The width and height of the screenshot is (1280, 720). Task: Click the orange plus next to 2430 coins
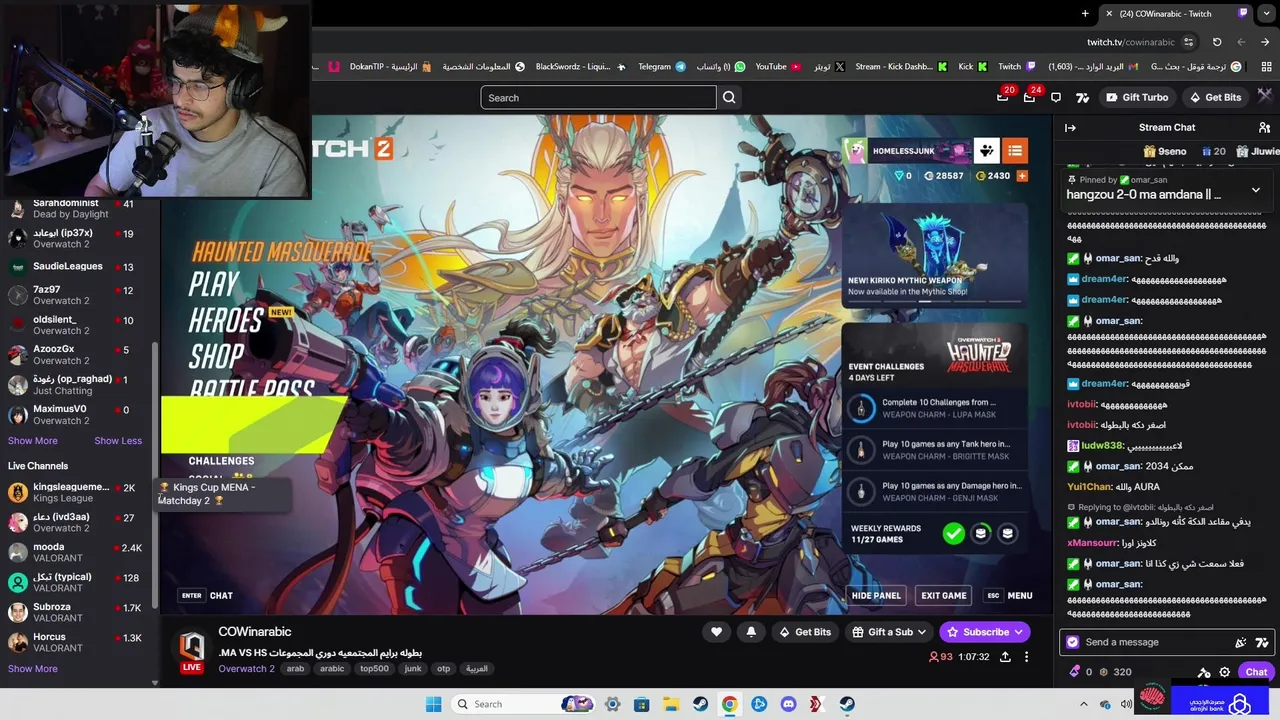[x=1022, y=175]
